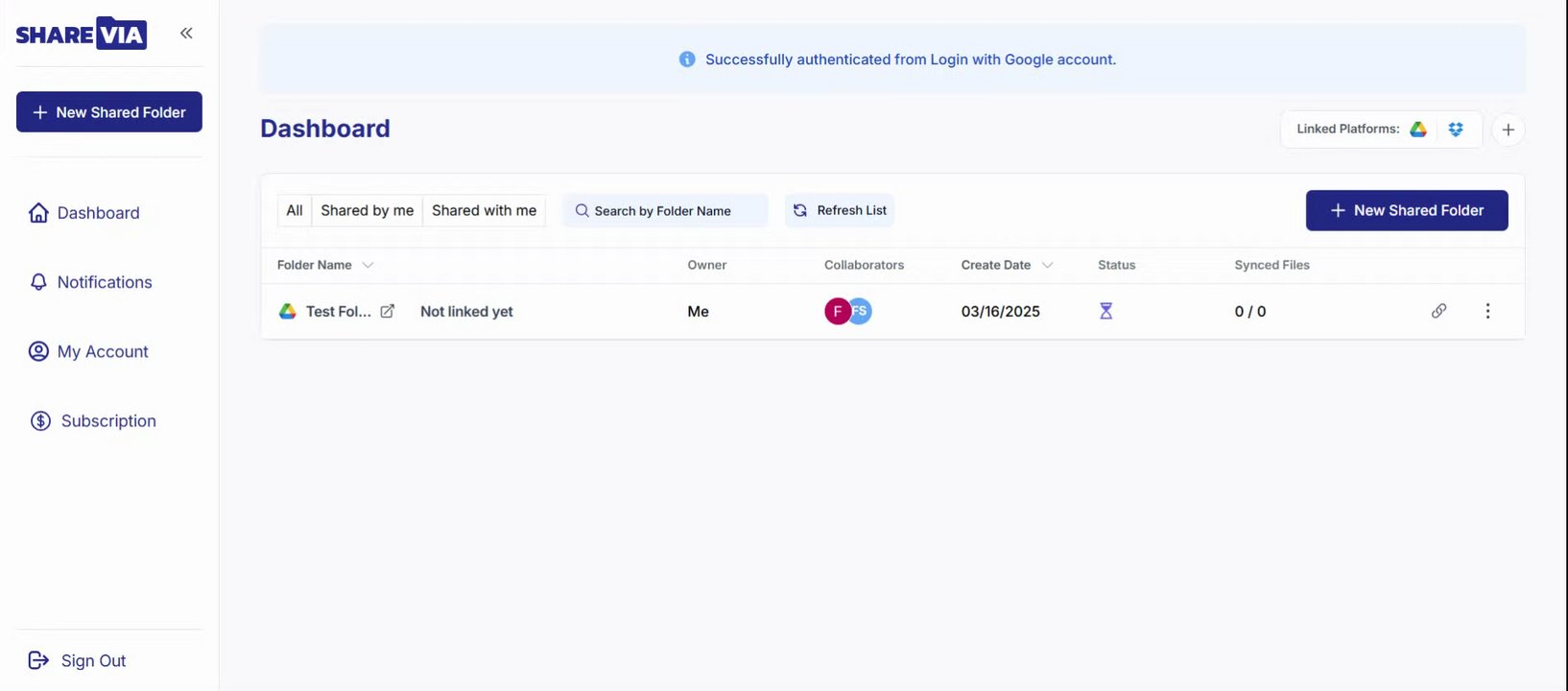
Task: Select the 'Shared with me' filter tab
Action: [484, 210]
